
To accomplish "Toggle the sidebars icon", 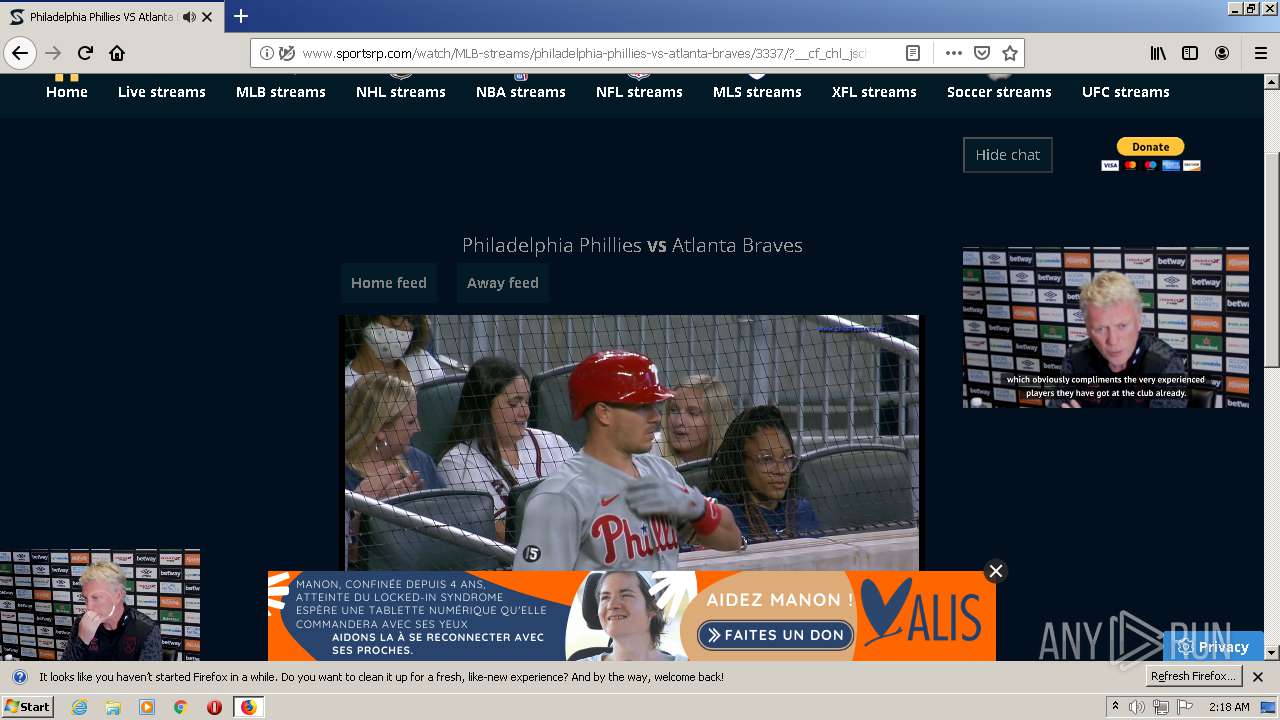I will click(1190, 53).
